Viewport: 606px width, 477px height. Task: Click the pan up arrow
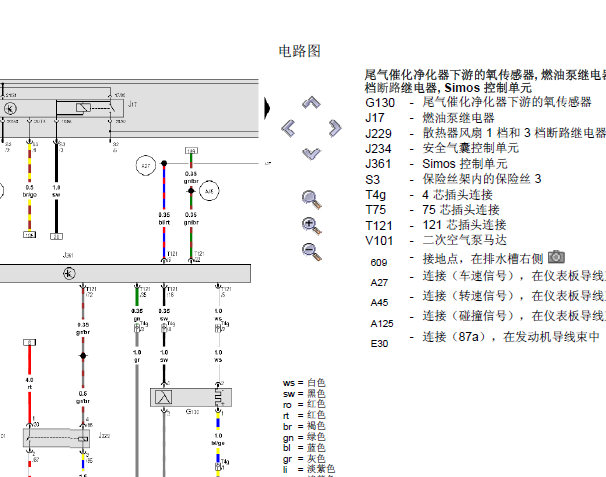click(x=311, y=102)
